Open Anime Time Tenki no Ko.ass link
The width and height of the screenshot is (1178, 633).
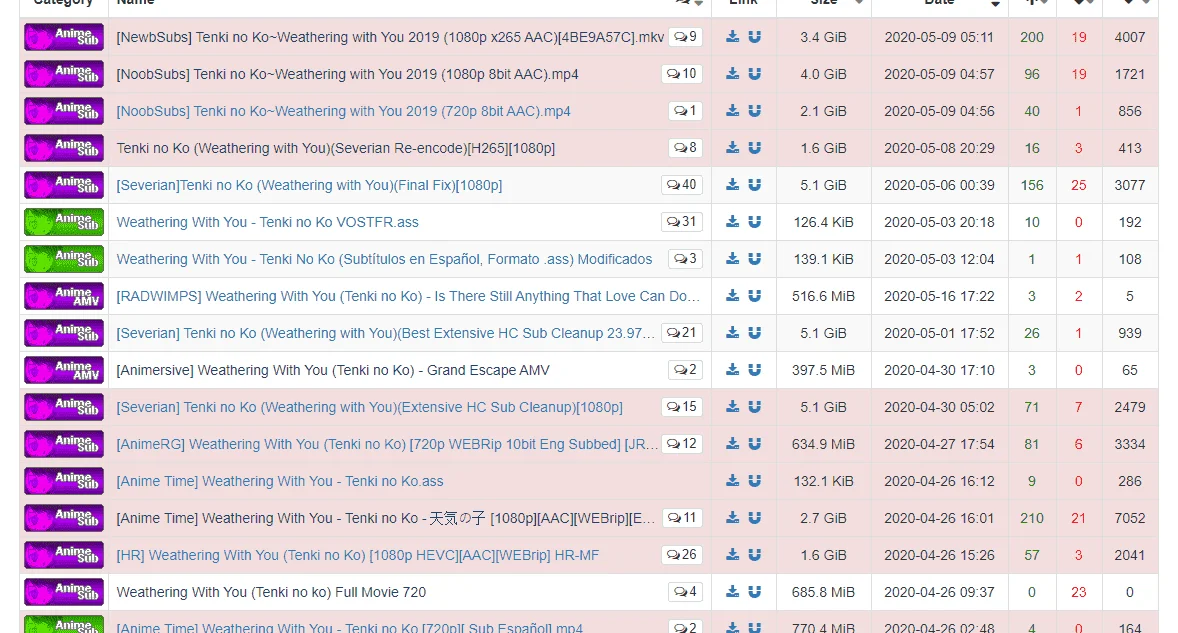[279, 481]
